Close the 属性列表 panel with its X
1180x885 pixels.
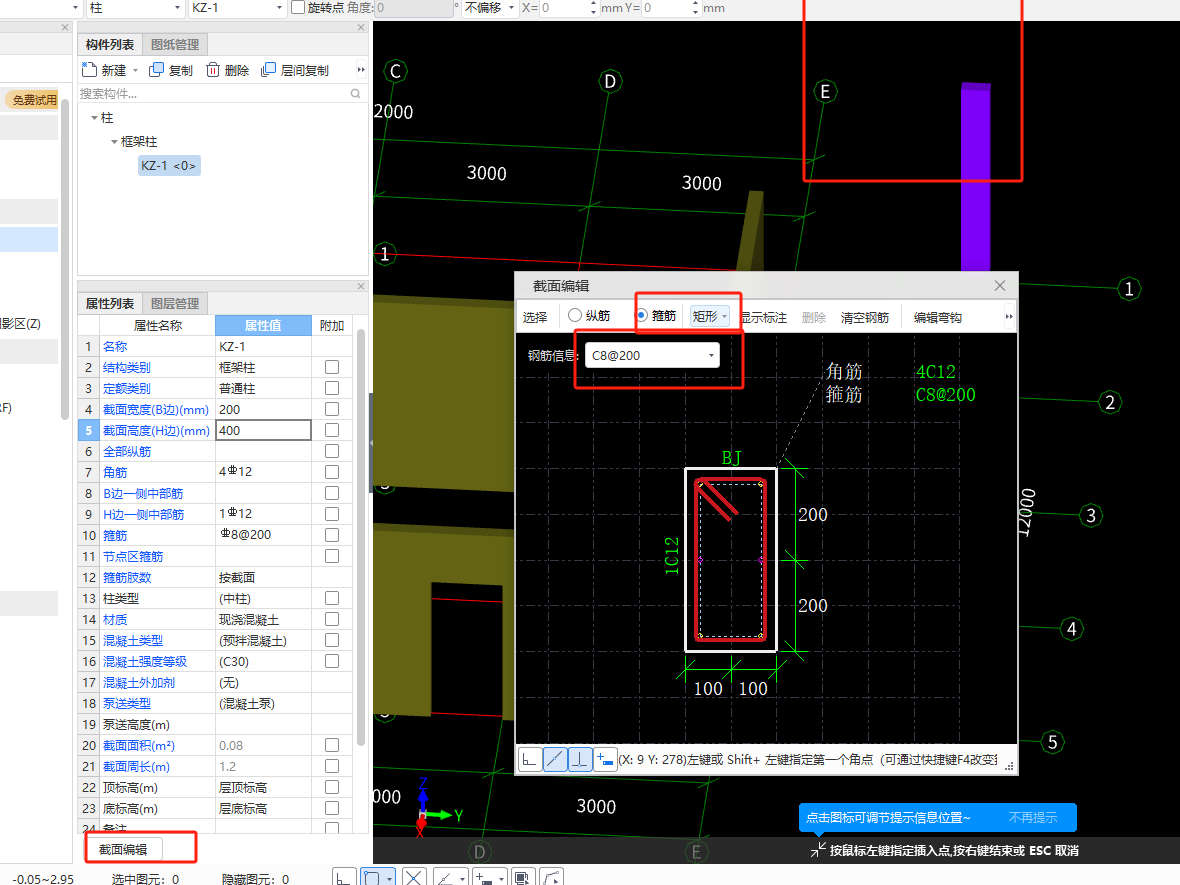pyautogui.click(x=361, y=287)
